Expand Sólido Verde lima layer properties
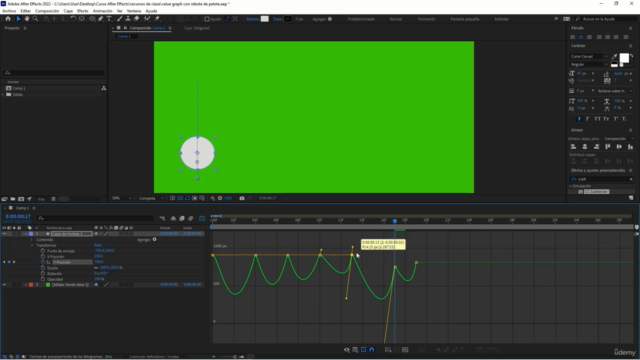The image size is (640, 360). (x=26, y=284)
